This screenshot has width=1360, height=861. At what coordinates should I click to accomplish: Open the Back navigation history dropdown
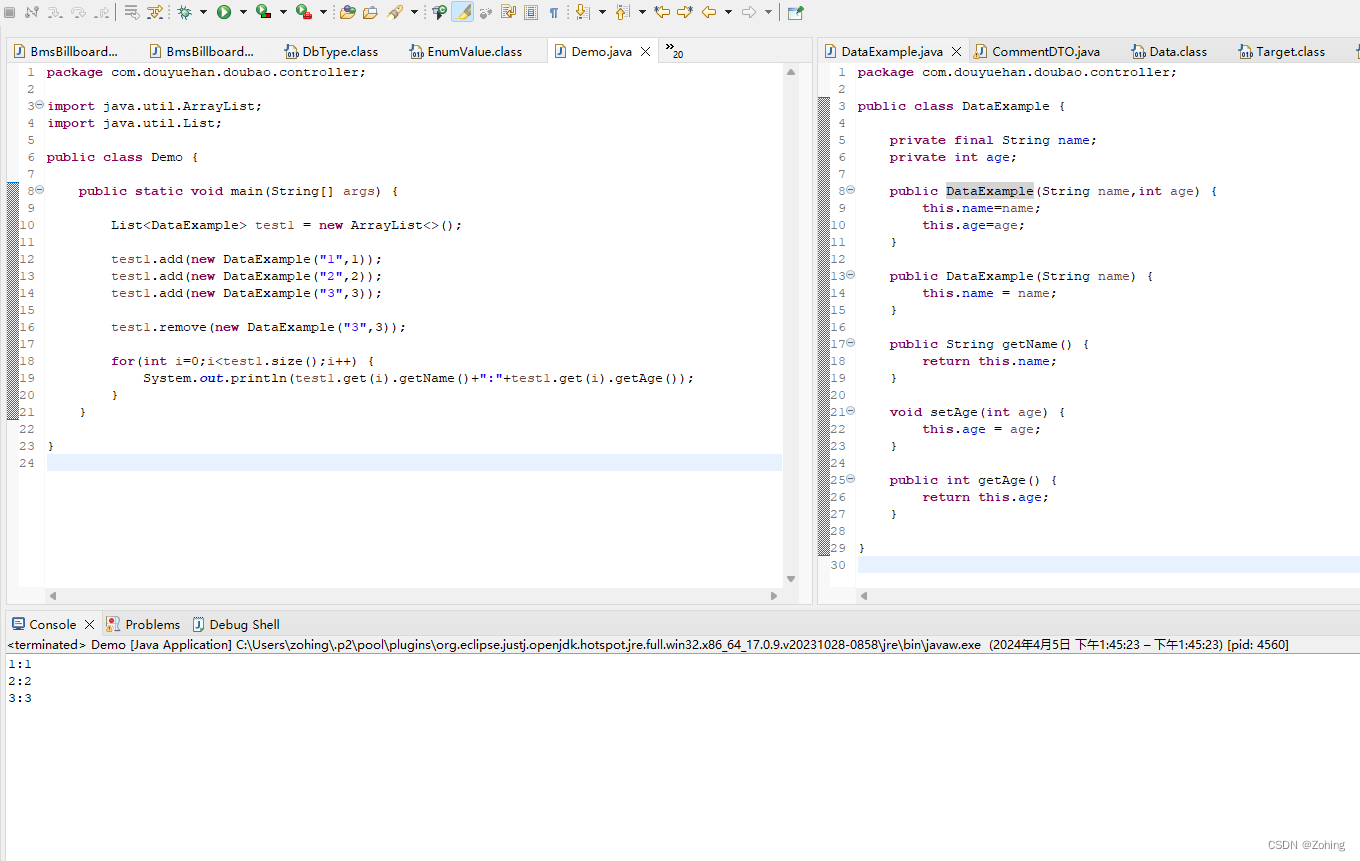tap(728, 12)
